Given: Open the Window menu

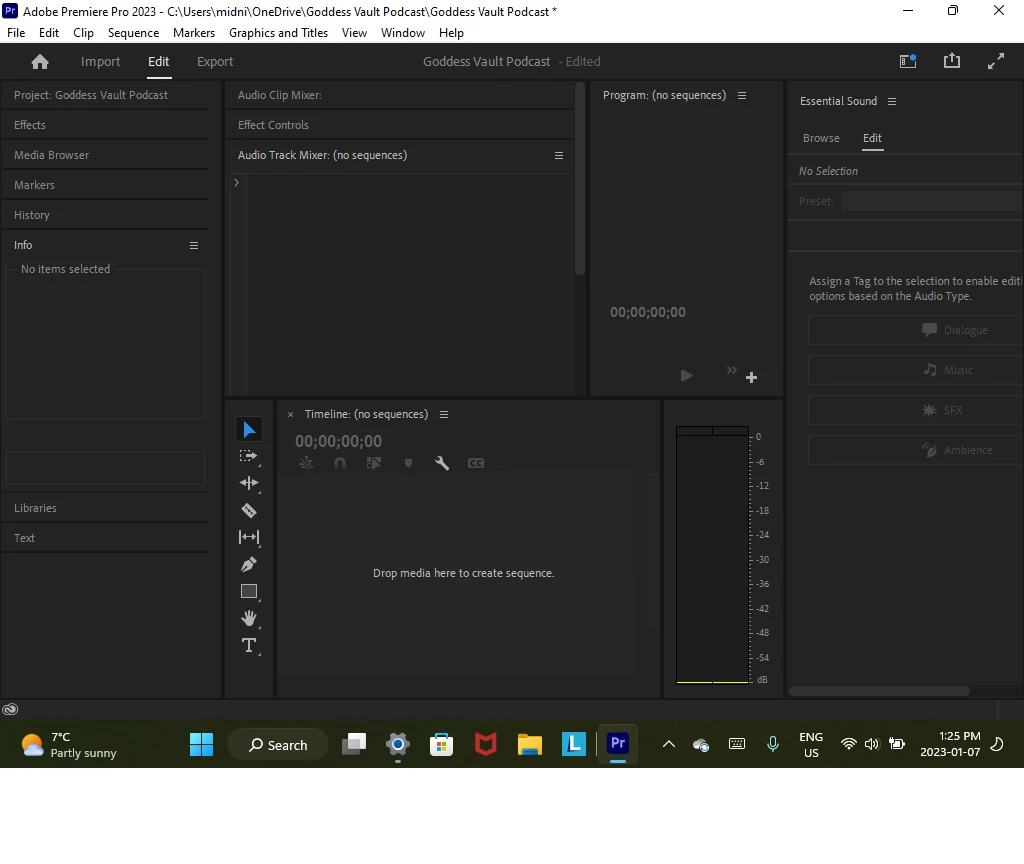Looking at the screenshot, I should pyautogui.click(x=403, y=33).
